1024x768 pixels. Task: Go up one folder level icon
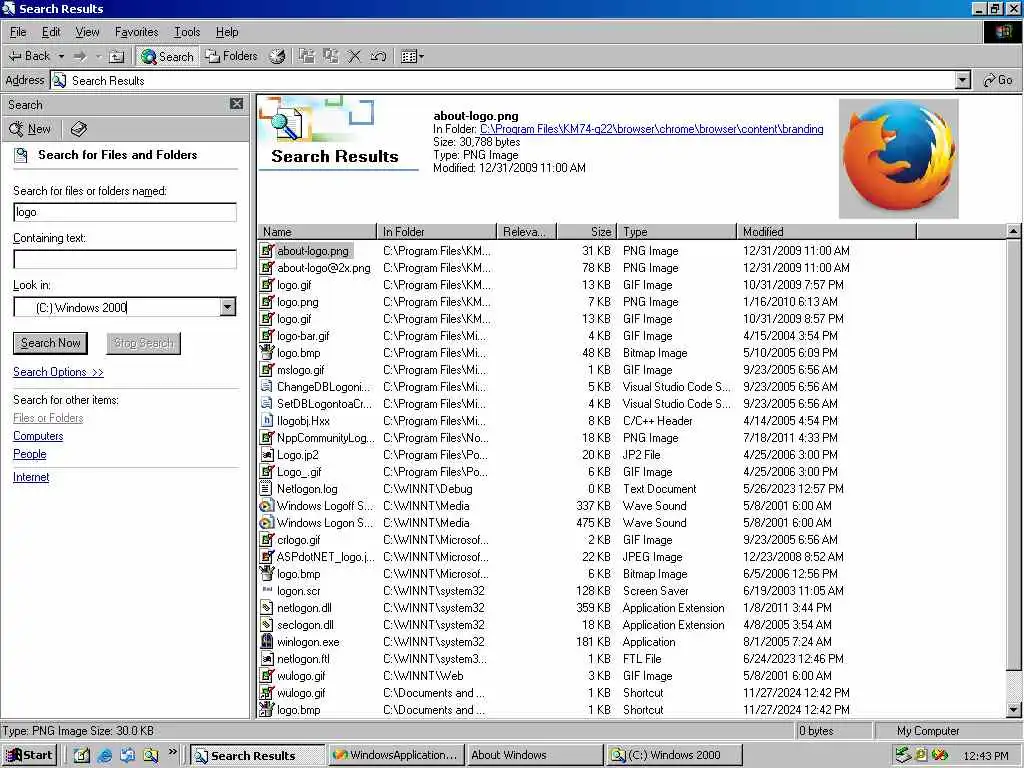(x=116, y=57)
